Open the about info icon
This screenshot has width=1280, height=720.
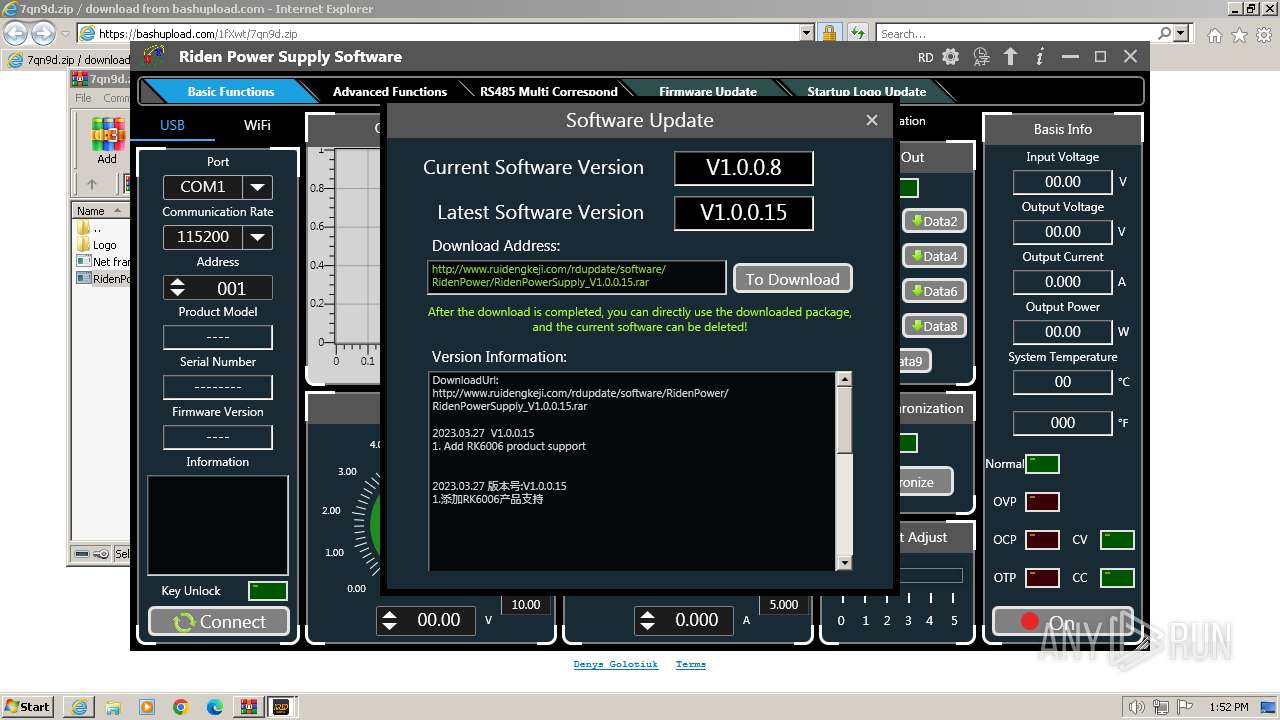pyautogui.click(x=1040, y=57)
